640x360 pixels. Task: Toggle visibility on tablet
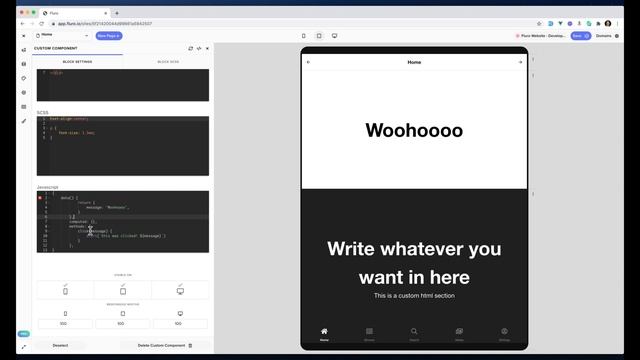[123, 289]
